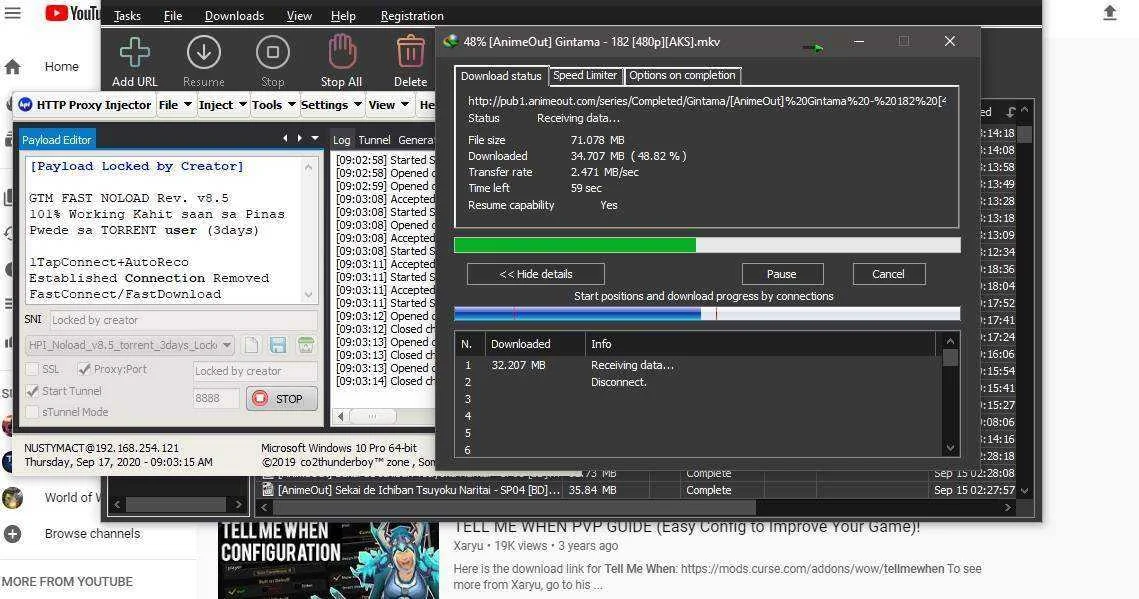Click the Downloaded column header in connections list

[534, 344]
